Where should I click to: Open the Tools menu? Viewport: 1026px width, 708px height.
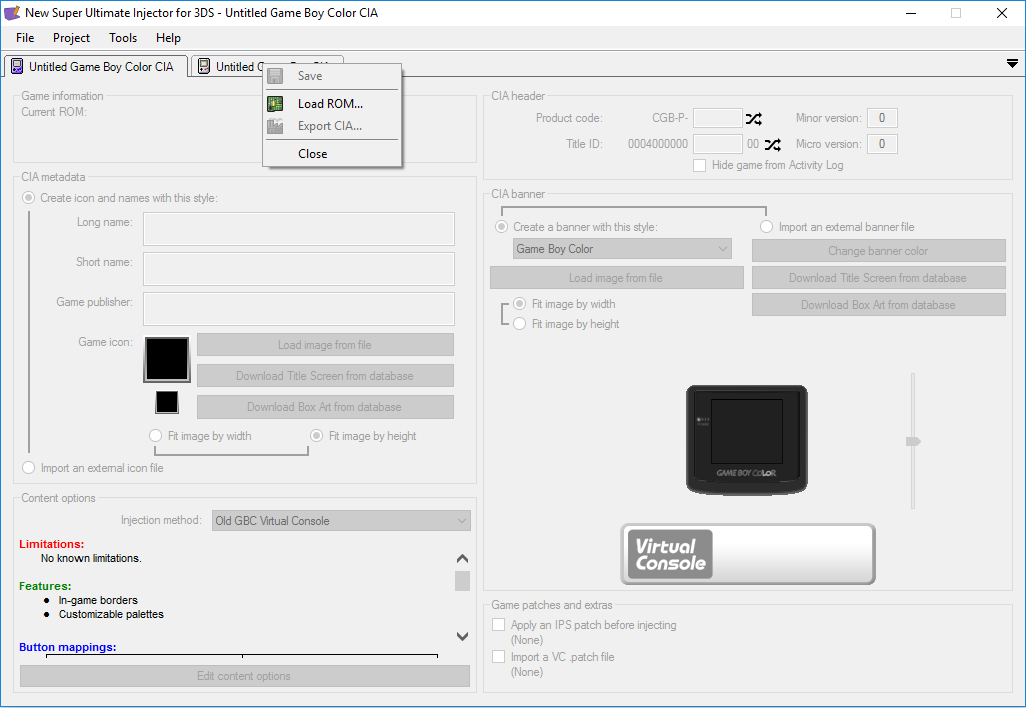pos(123,38)
